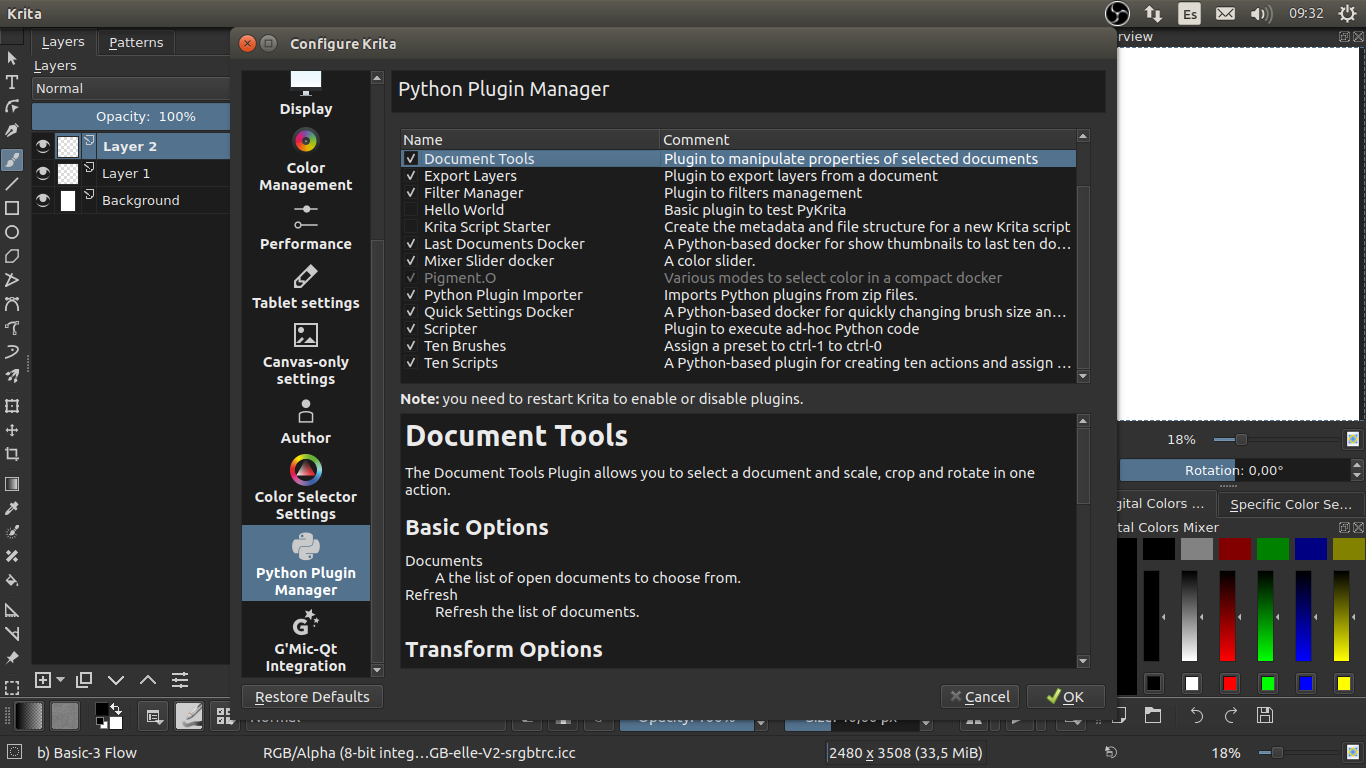Open the Normal blending mode dropdown
Viewport: 1366px width, 768px height.
click(130, 88)
